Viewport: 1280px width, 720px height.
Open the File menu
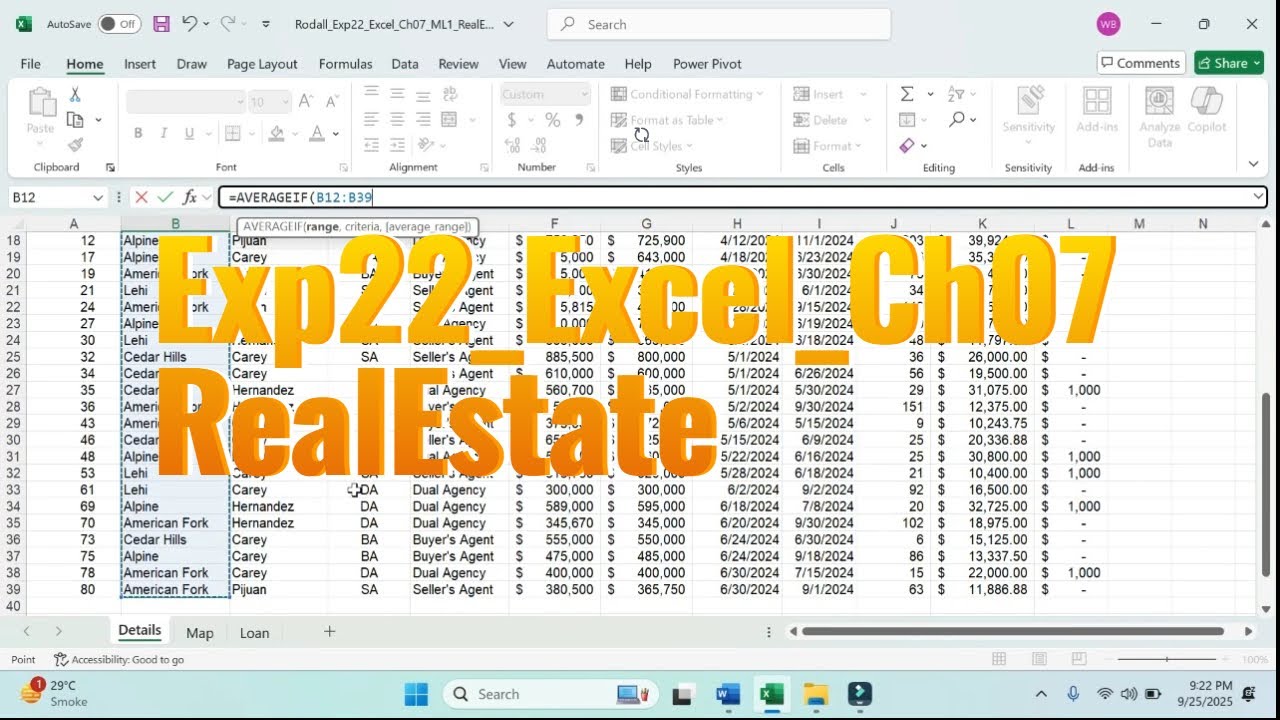click(x=31, y=63)
